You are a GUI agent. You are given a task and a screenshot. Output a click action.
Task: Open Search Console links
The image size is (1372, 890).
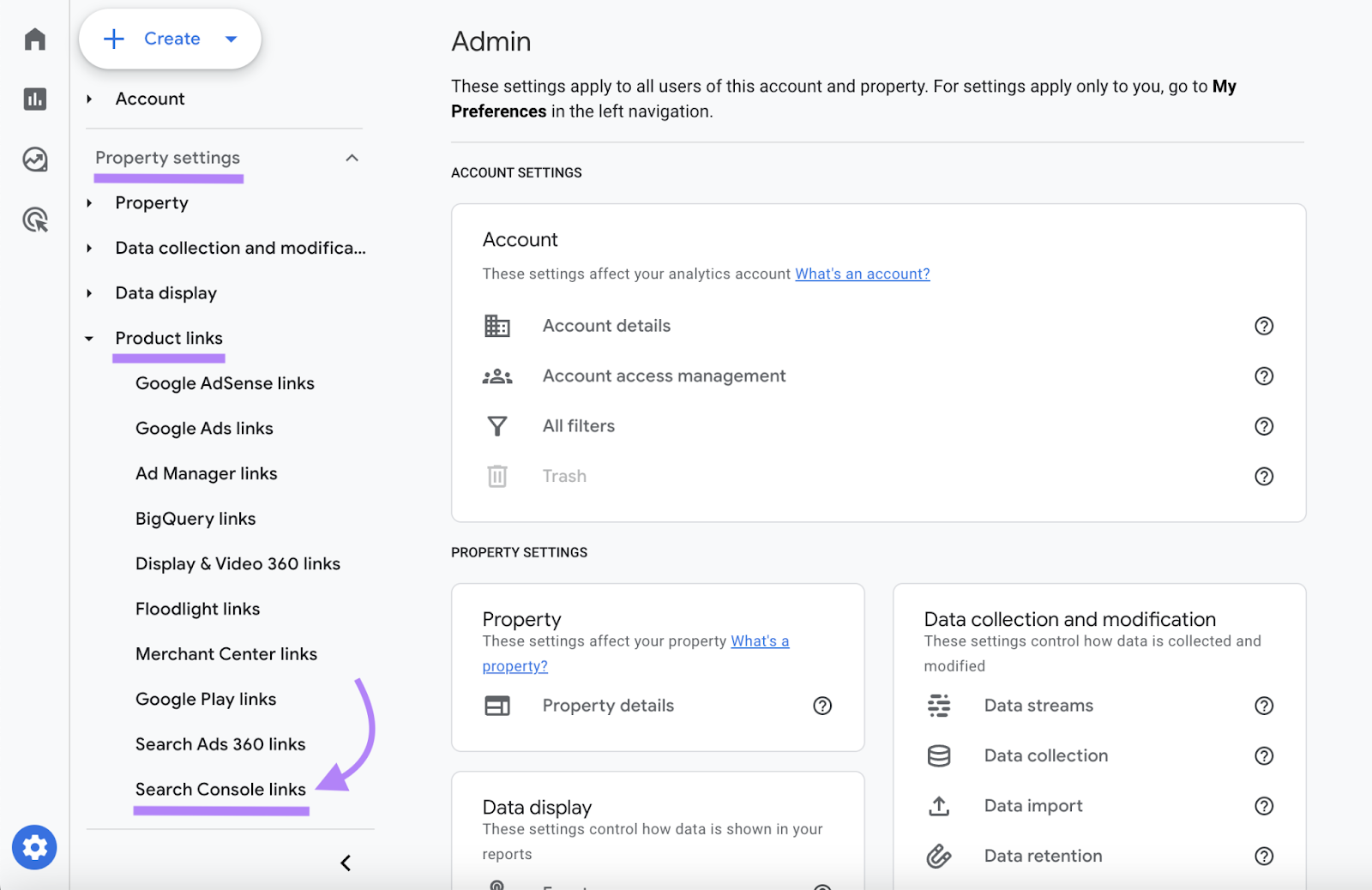[220, 789]
